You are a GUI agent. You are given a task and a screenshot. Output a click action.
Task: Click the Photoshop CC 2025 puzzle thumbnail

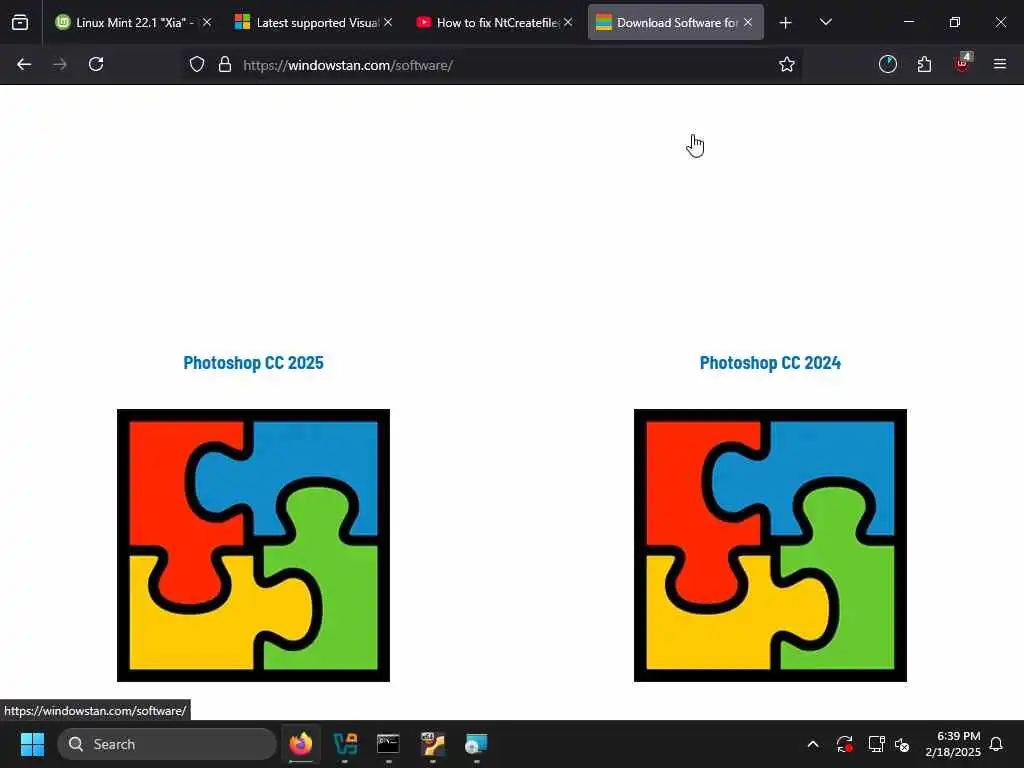click(253, 545)
